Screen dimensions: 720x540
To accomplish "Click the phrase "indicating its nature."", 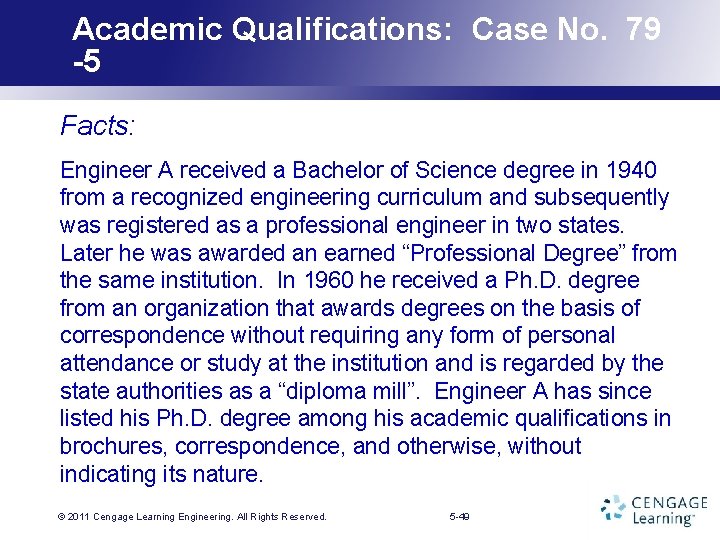I will (162, 474).
